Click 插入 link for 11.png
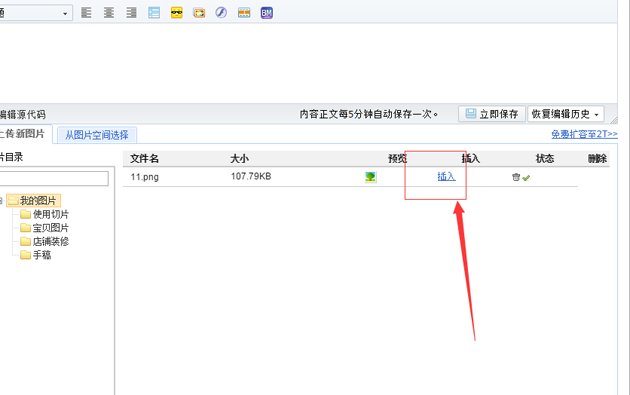630x395 pixels. click(446, 176)
